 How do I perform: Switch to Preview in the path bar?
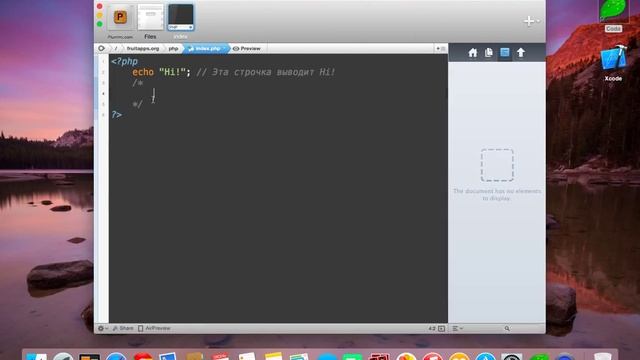[247, 48]
